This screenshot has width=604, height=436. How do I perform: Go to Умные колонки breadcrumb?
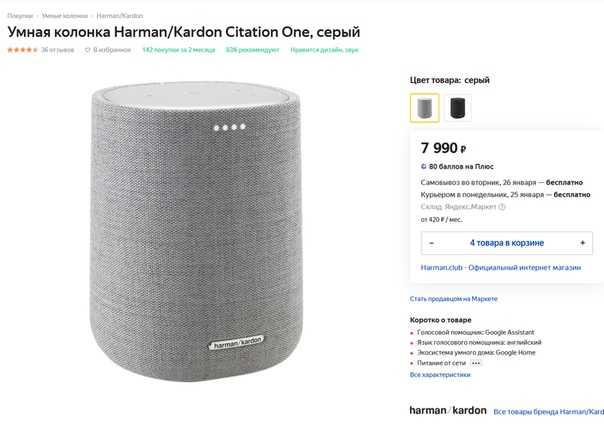pyautogui.click(x=65, y=16)
